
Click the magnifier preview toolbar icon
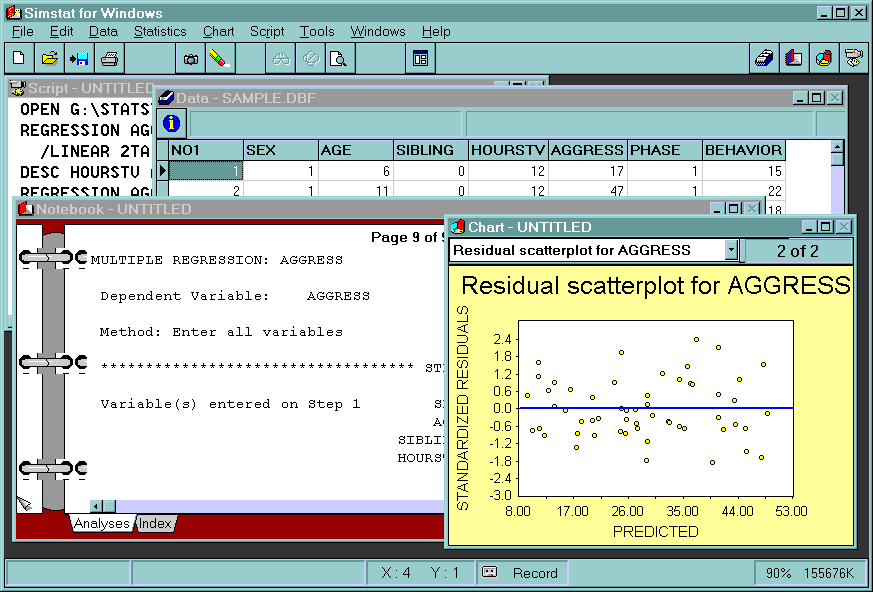339,59
